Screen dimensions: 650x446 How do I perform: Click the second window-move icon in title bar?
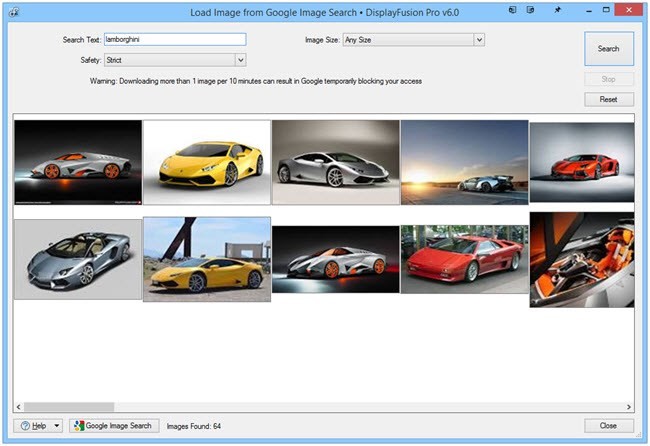coord(530,10)
